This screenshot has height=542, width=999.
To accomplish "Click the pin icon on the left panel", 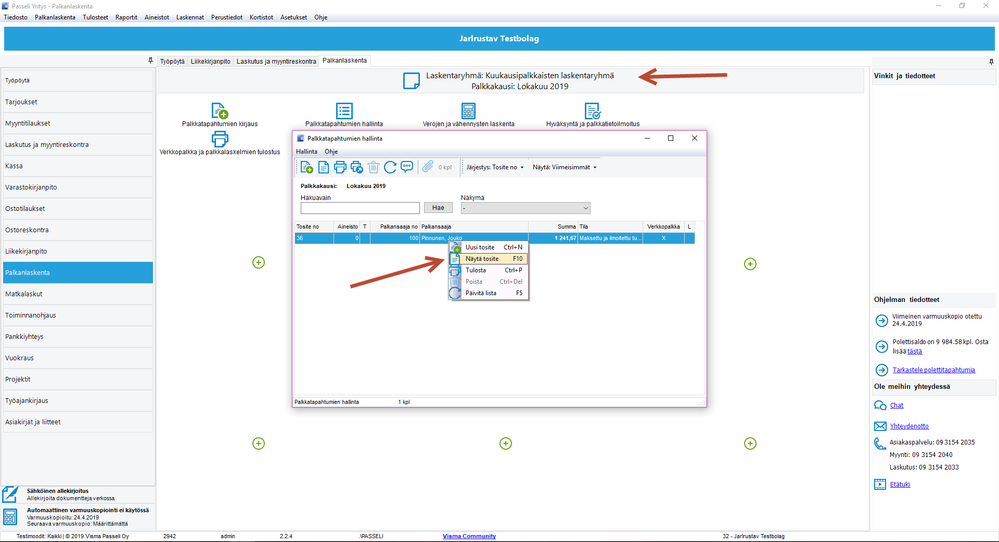I will pos(150,61).
